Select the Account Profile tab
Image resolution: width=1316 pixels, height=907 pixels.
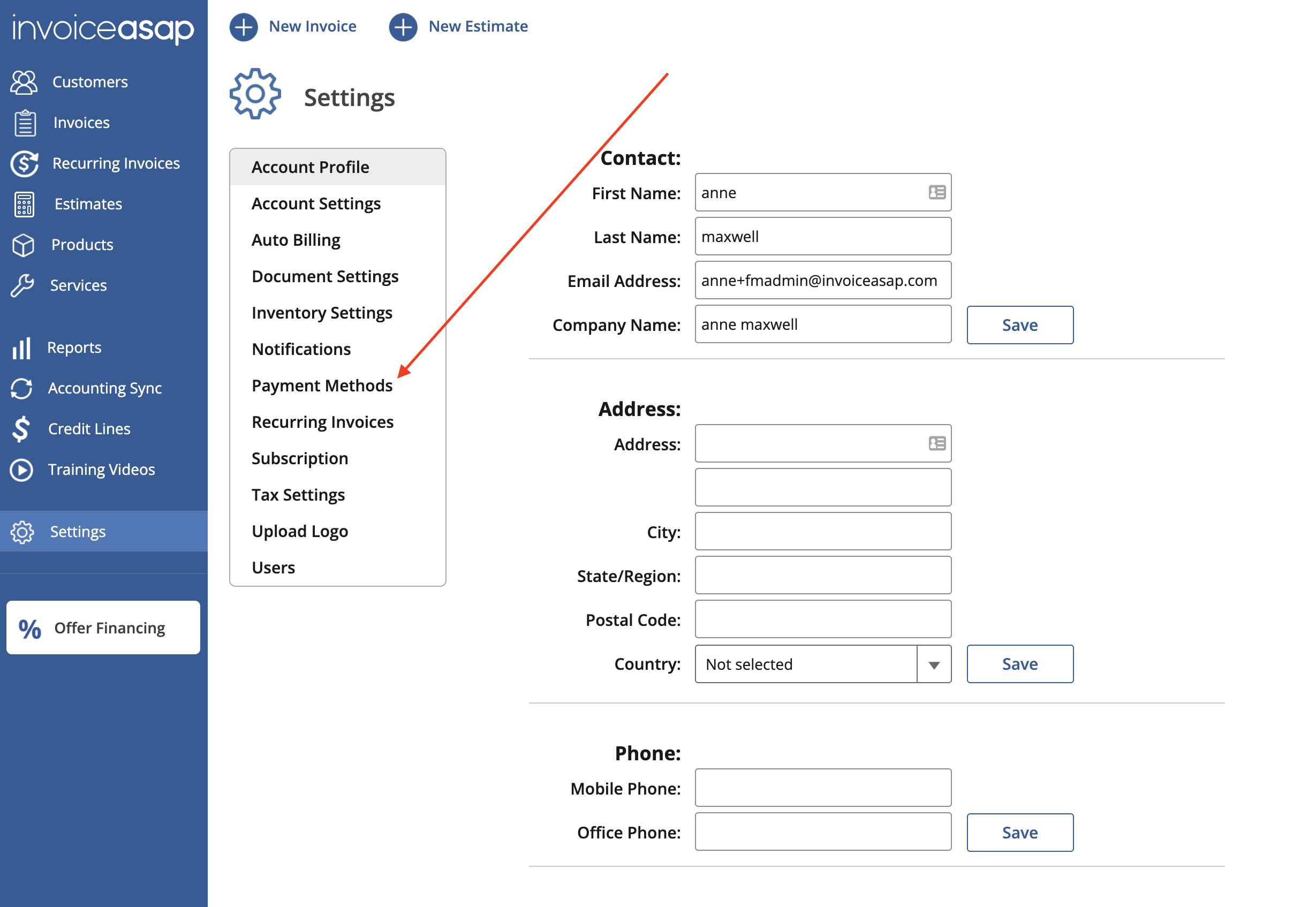[309, 167]
